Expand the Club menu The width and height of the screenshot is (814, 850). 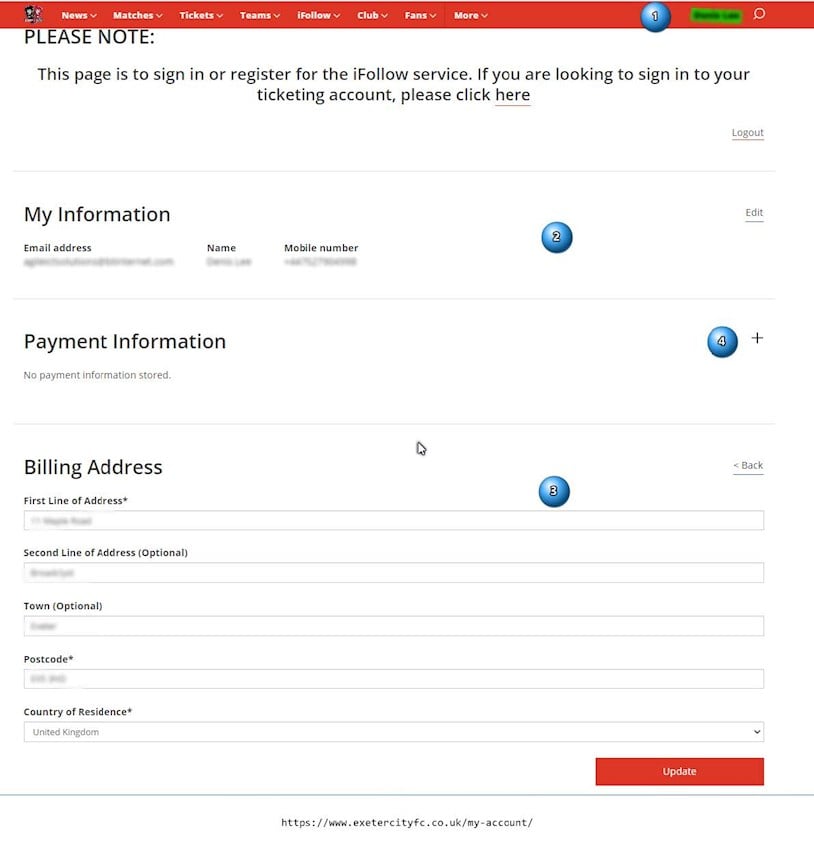coord(372,15)
